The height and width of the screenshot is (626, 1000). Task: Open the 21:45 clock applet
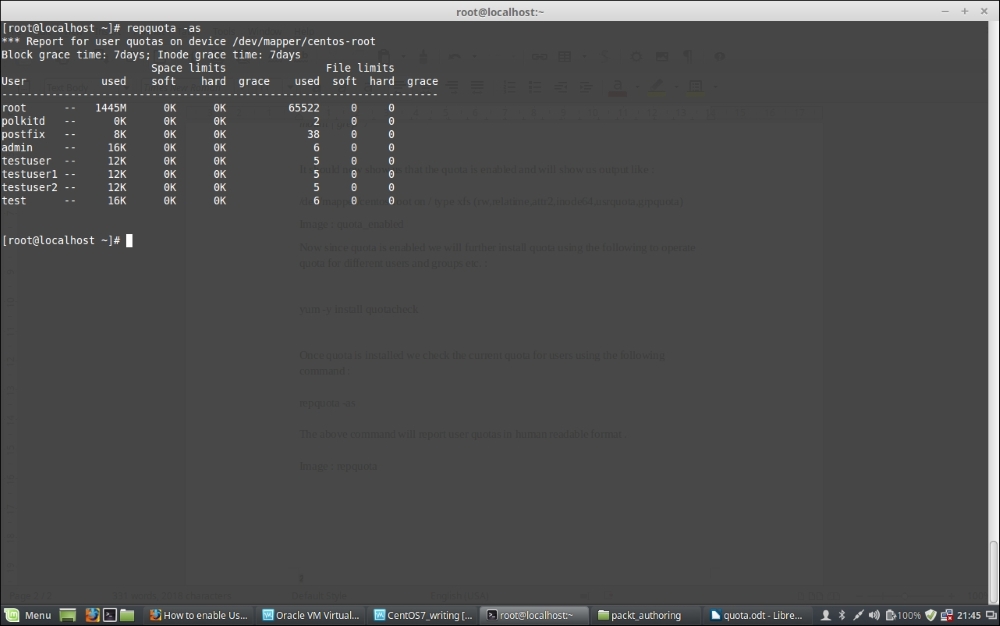[x=969, y=615]
